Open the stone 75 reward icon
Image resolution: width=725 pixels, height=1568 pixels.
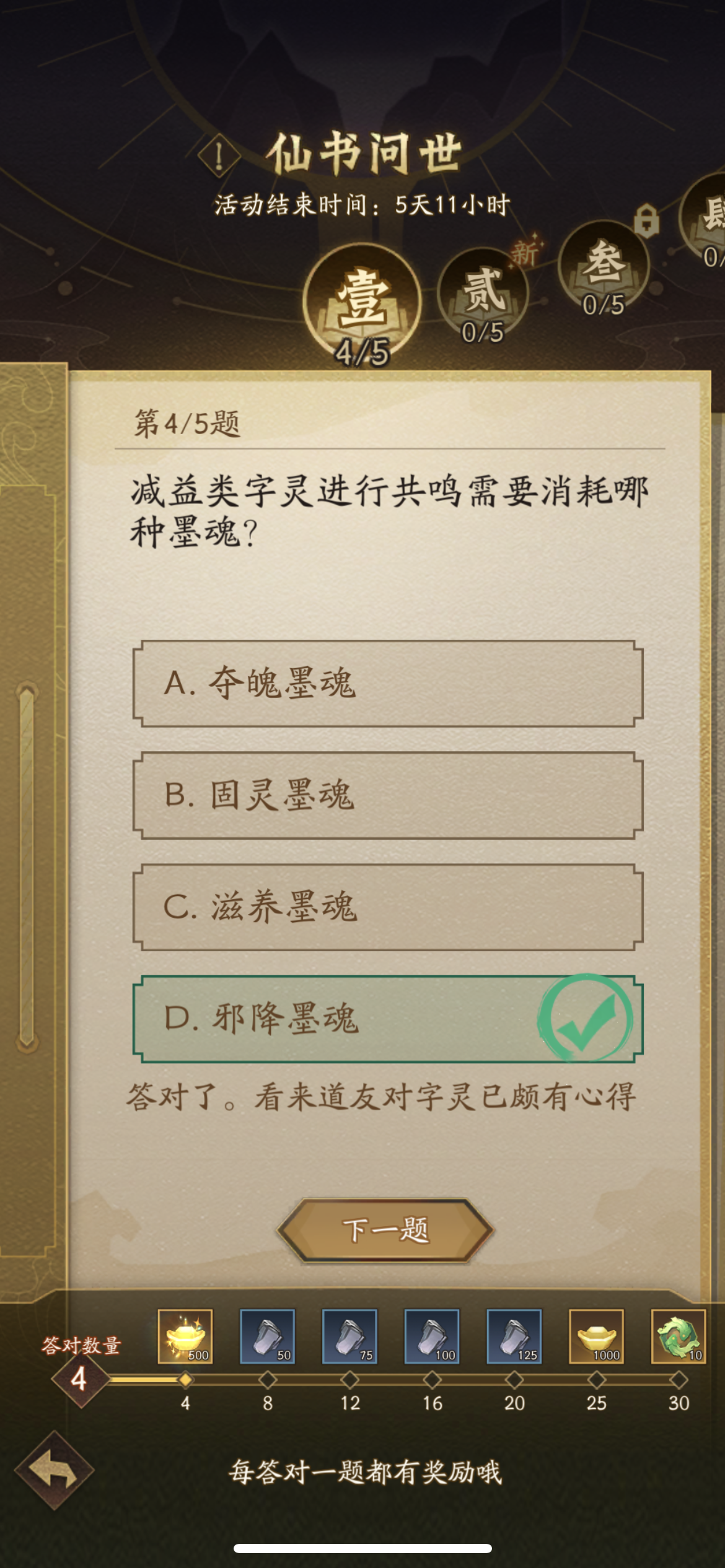(349, 1336)
